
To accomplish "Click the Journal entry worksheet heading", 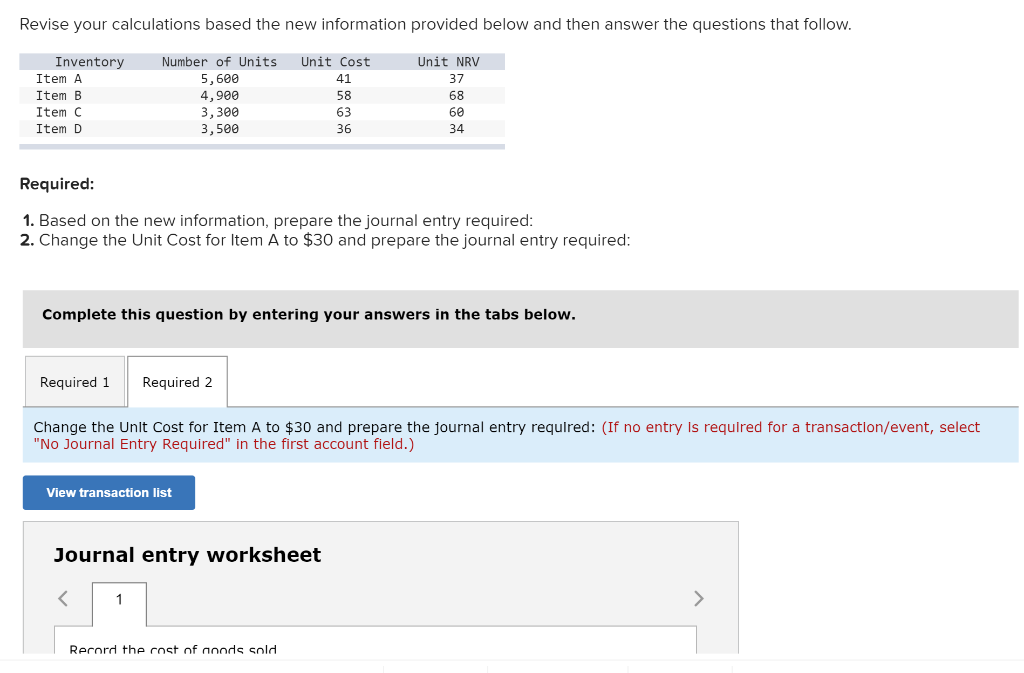I will (x=185, y=555).
